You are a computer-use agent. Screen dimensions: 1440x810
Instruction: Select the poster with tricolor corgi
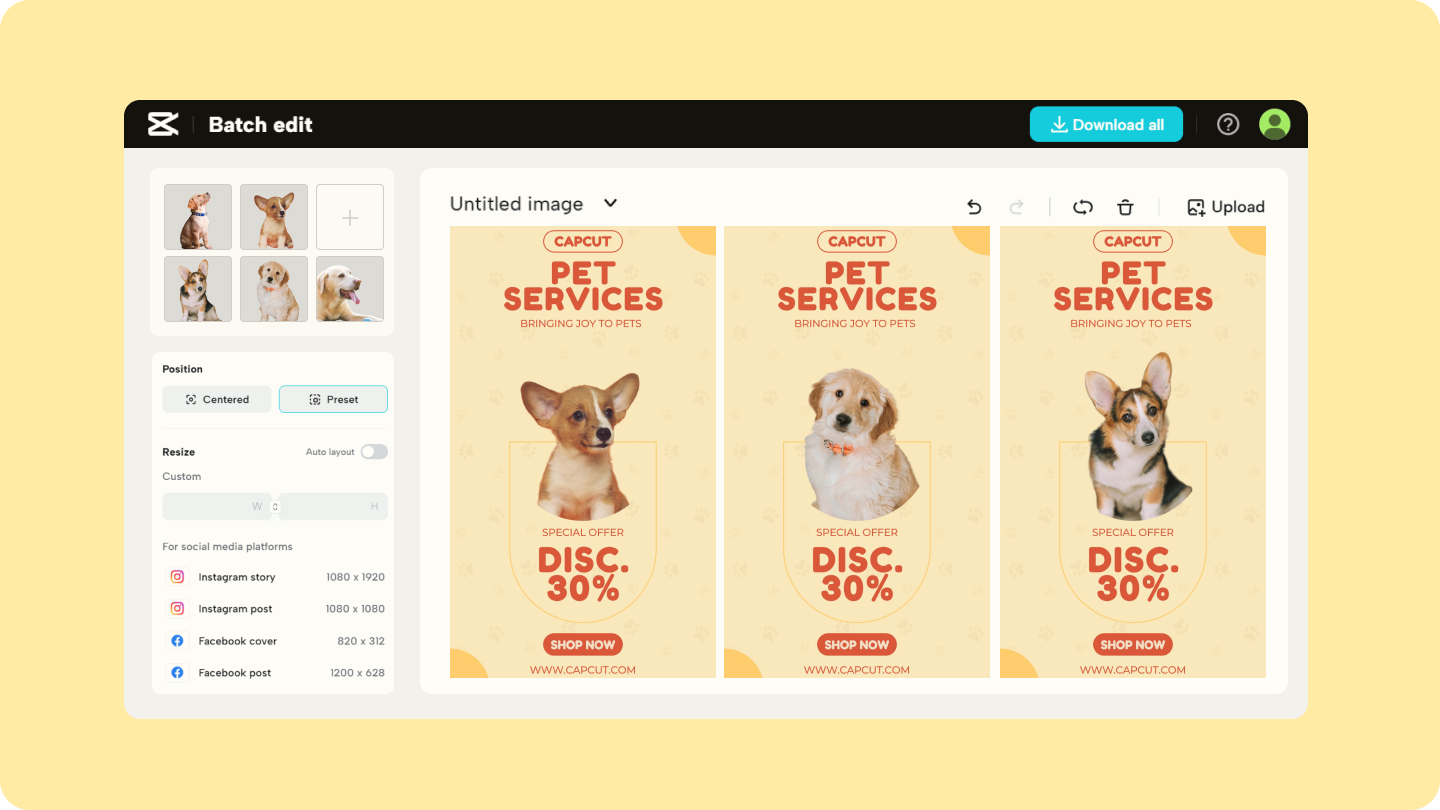[x=1133, y=452]
